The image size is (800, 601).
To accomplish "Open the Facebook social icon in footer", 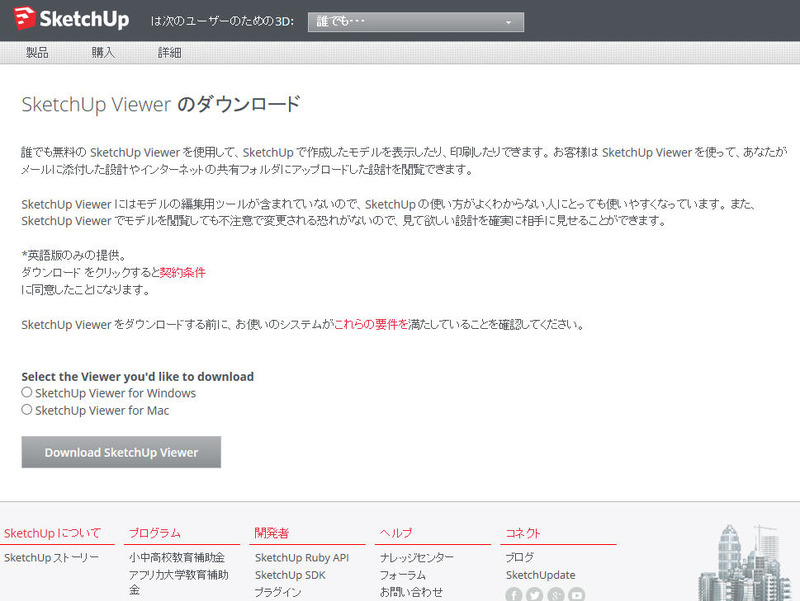I will pyautogui.click(x=514, y=595).
